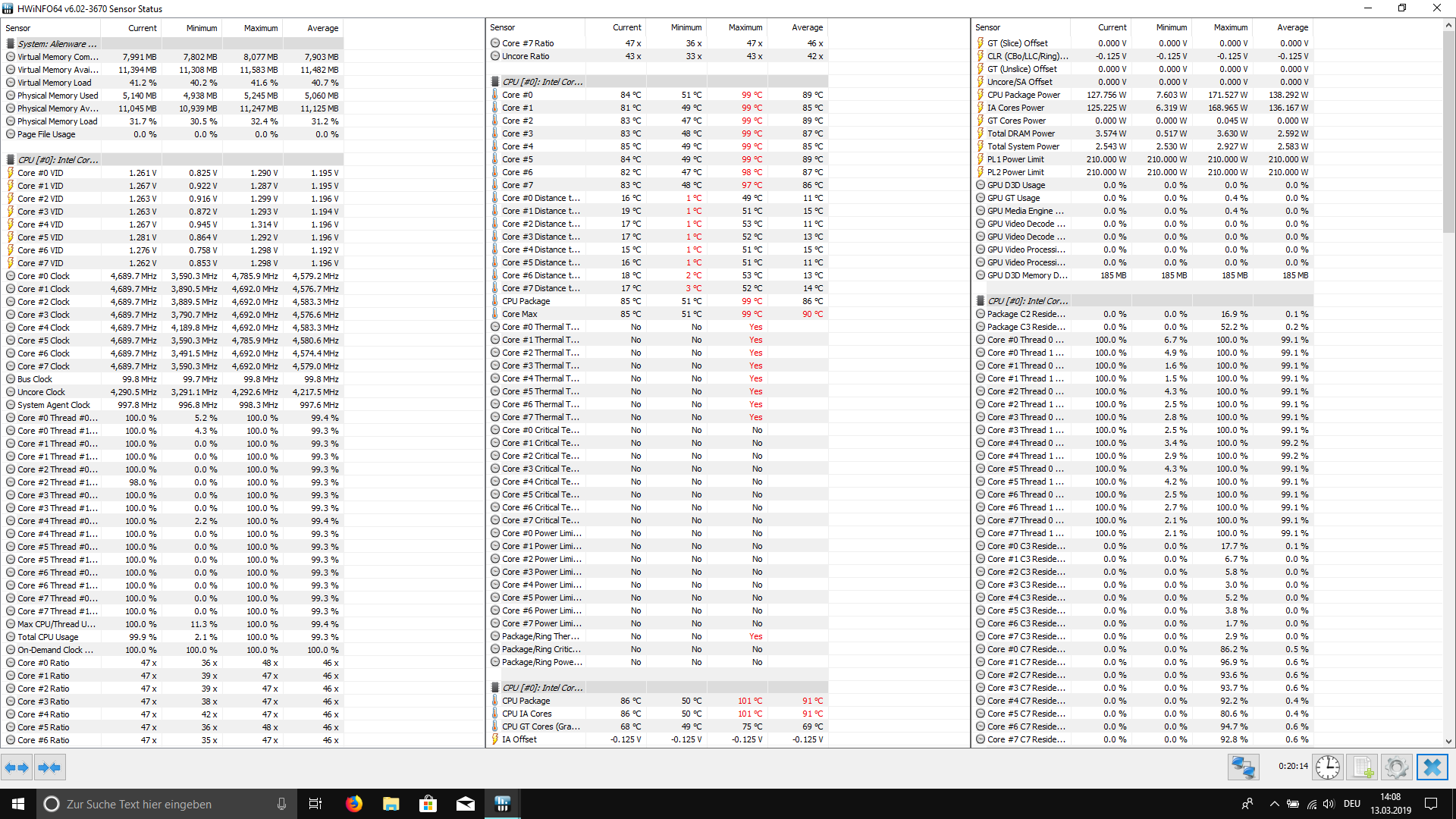This screenshot has height=819, width=1456.
Task: Select the CPU [#0] header above Package C2 Residency
Action: pyautogui.click(x=1144, y=301)
